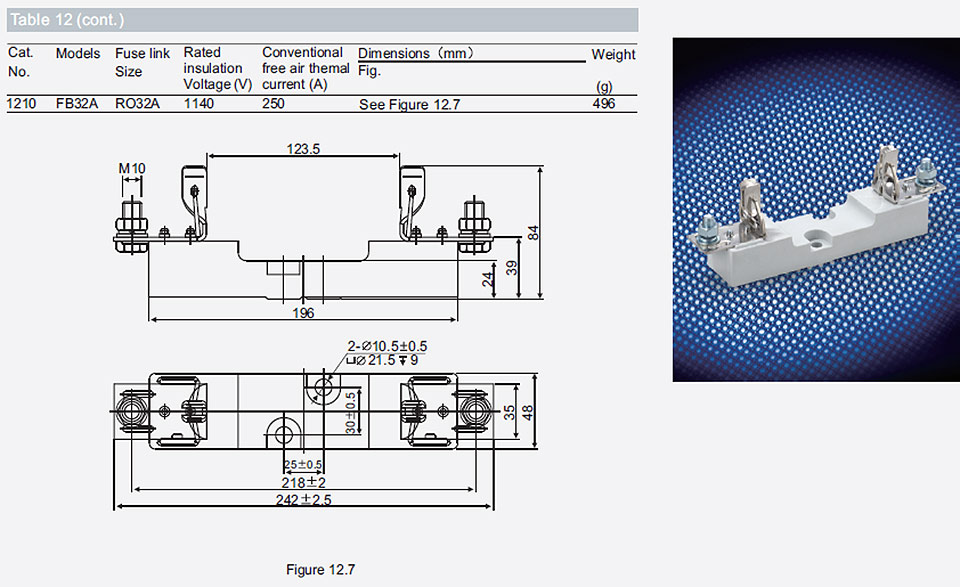Image resolution: width=960 pixels, height=587 pixels.
Task: Click the Figure 12.7 caption
Action: click(x=320, y=570)
